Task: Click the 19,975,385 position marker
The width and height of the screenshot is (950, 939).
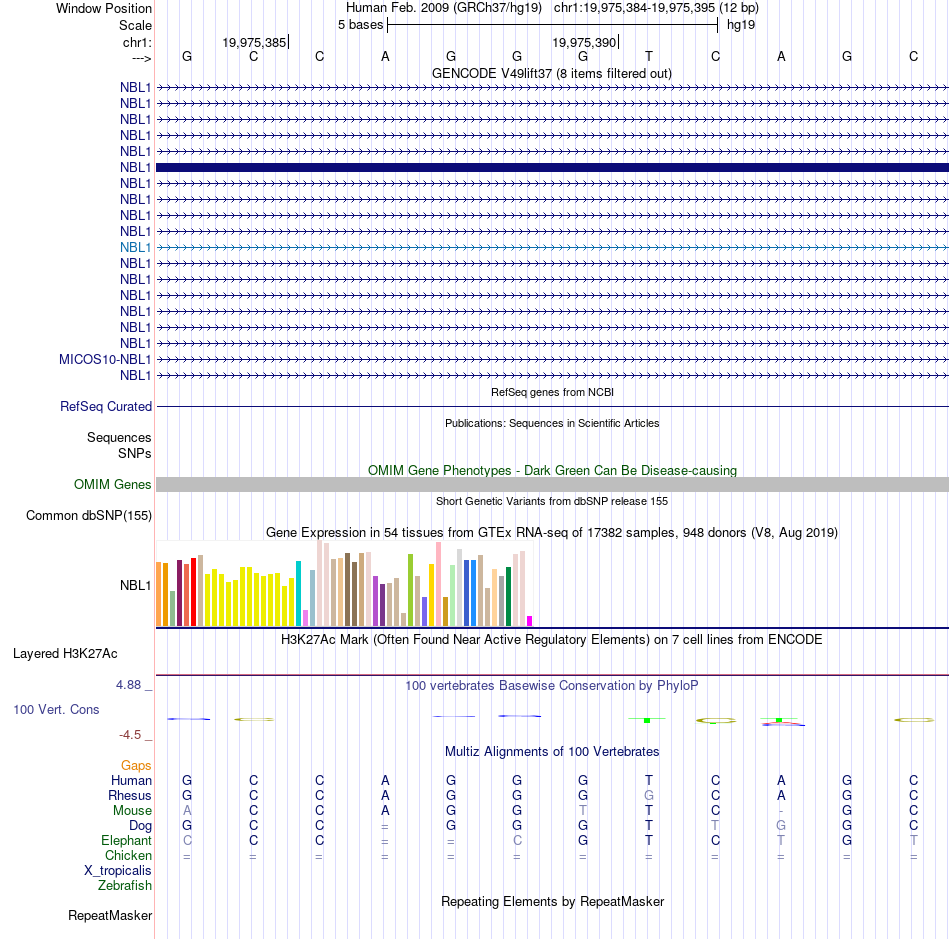Action: 254,42
